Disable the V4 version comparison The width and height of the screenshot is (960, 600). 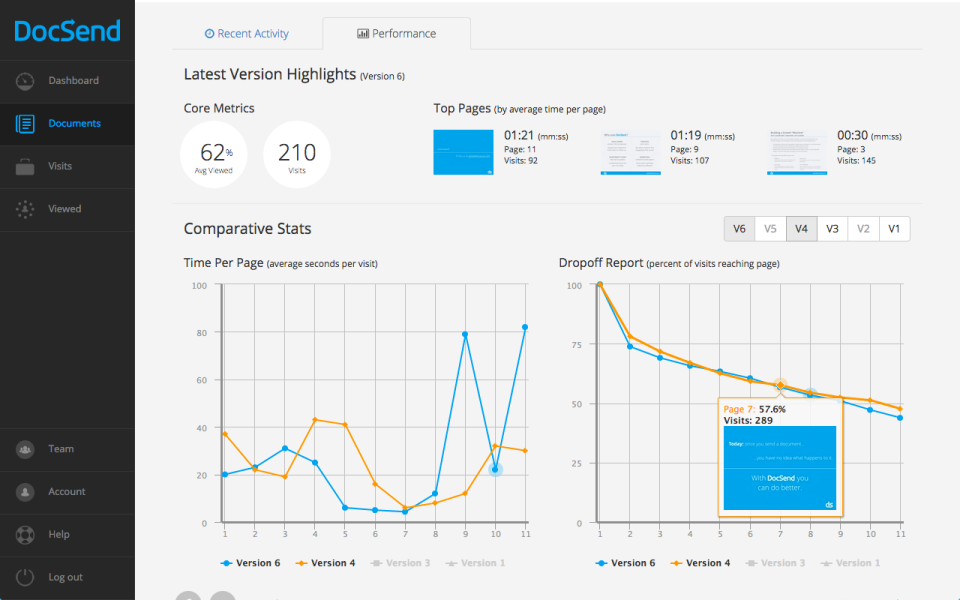pyautogui.click(x=801, y=229)
